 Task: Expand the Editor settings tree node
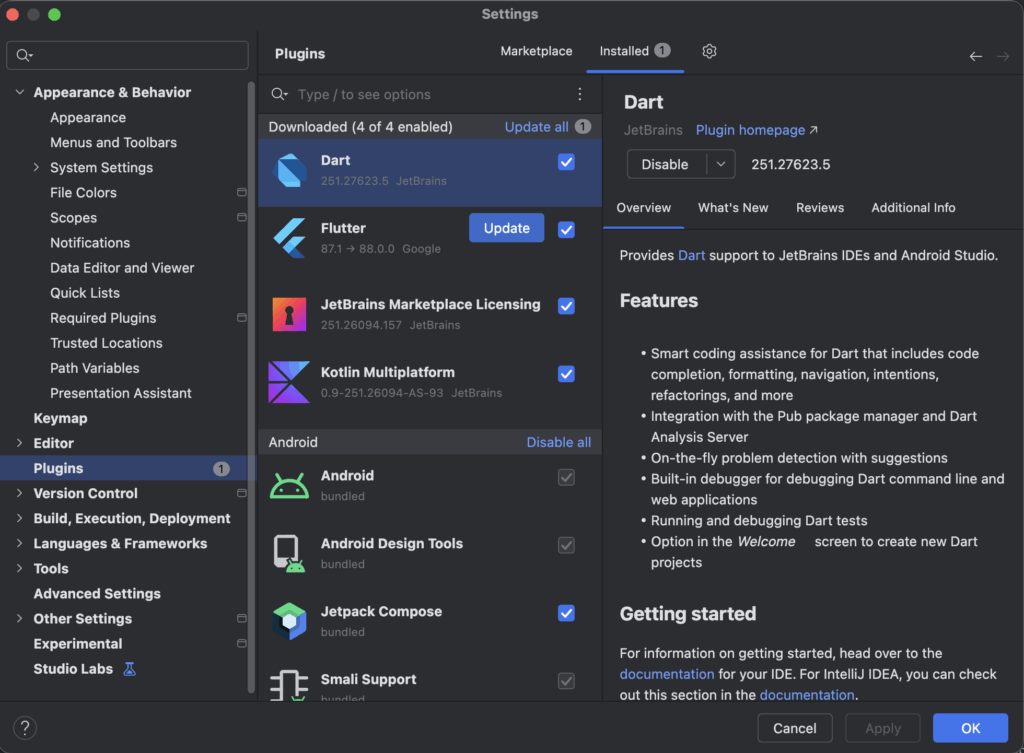[20, 443]
